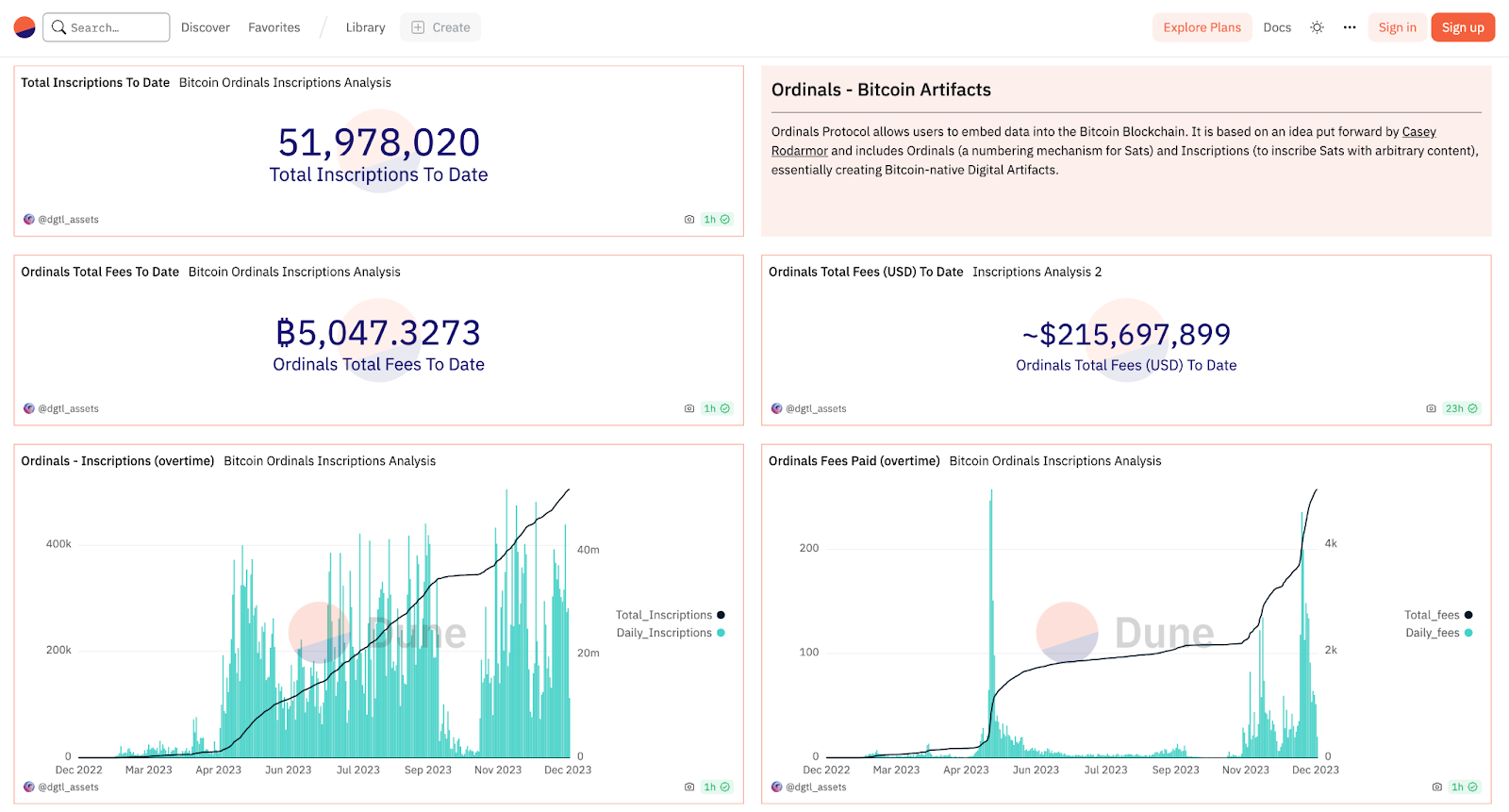Open Ordinals - Inscriptions (overtime) title
This screenshot has width=1509, height=812.
tap(118, 461)
